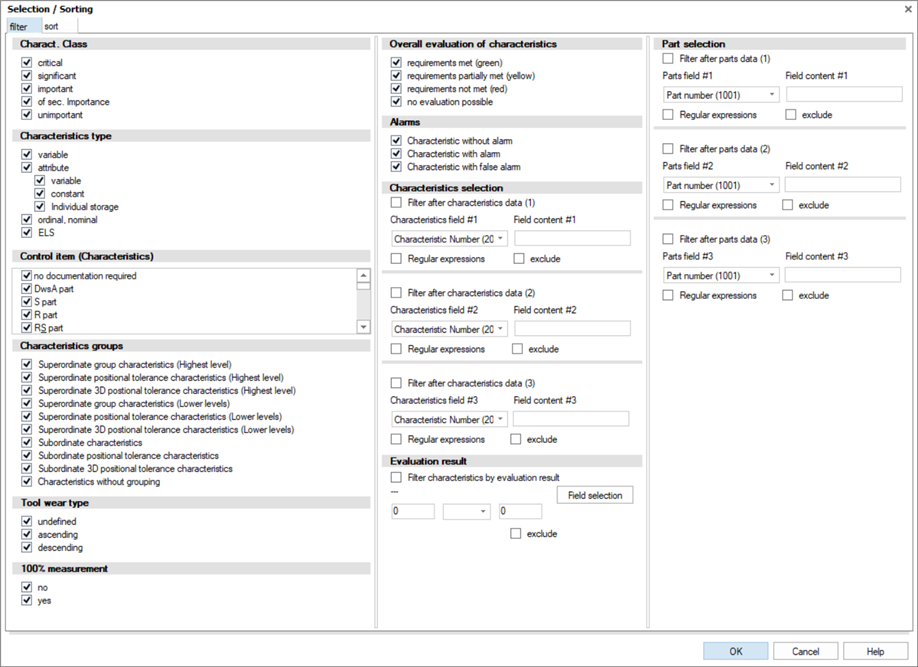918x667 pixels.
Task: Uncheck 'no documentation required' control item
Action: [26, 275]
